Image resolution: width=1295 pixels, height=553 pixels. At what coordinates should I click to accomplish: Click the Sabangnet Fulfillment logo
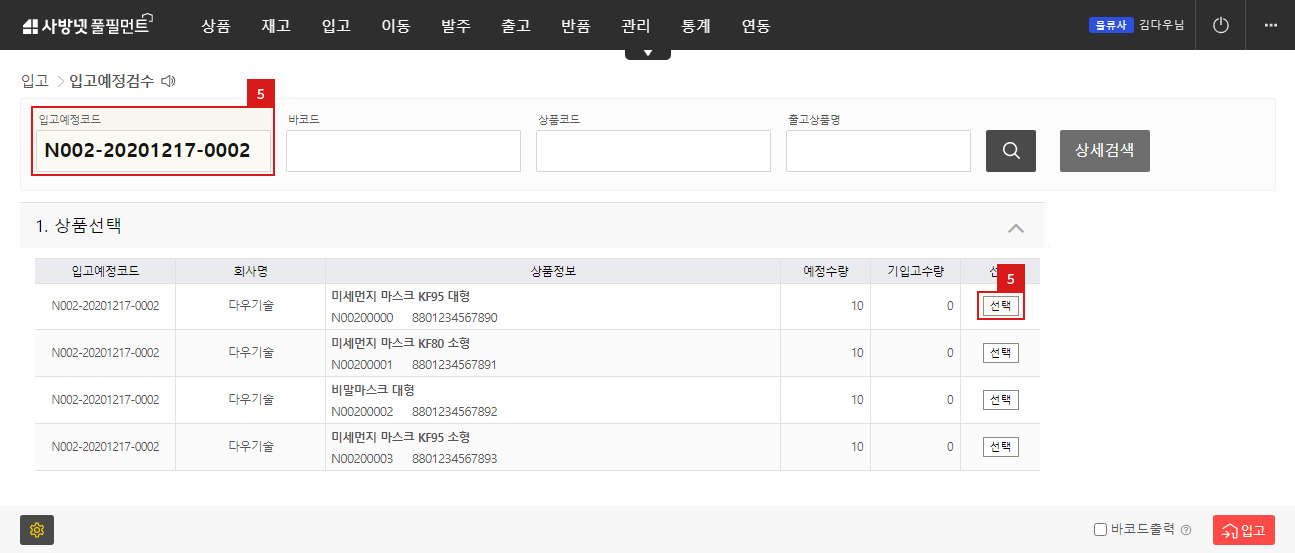[85, 26]
